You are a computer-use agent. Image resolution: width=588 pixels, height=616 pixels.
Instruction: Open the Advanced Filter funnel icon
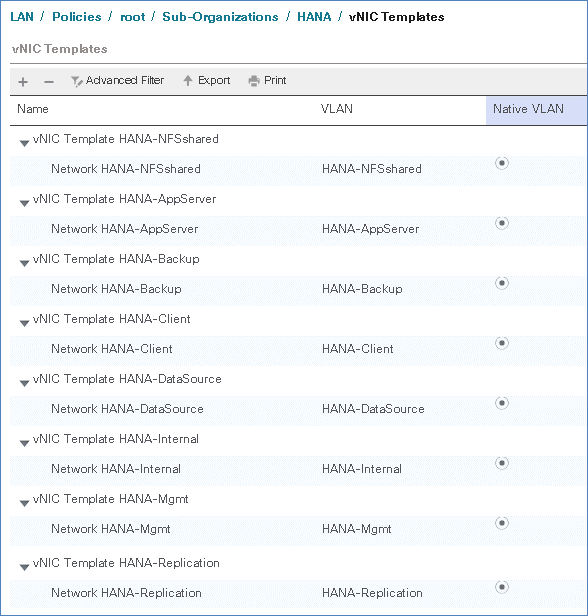(x=77, y=81)
